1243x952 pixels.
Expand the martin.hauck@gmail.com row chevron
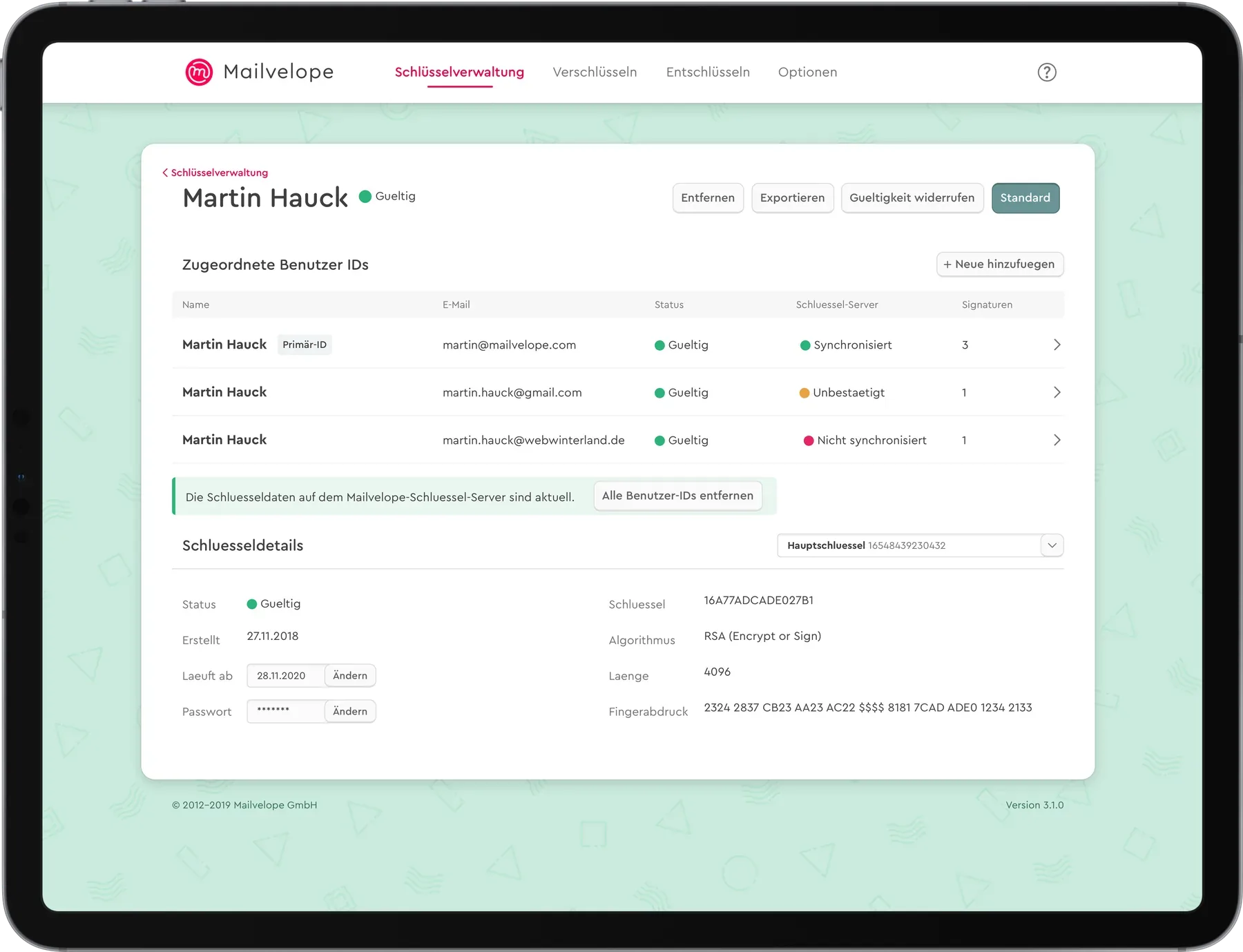(1057, 392)
